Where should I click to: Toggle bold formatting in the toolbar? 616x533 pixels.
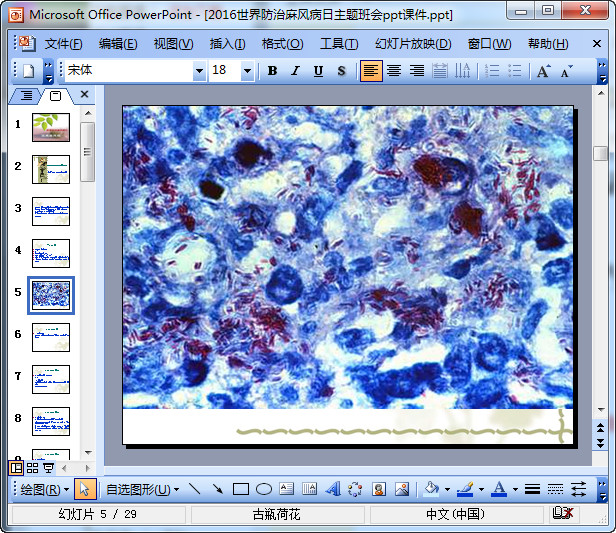click(x=273, y=71)
